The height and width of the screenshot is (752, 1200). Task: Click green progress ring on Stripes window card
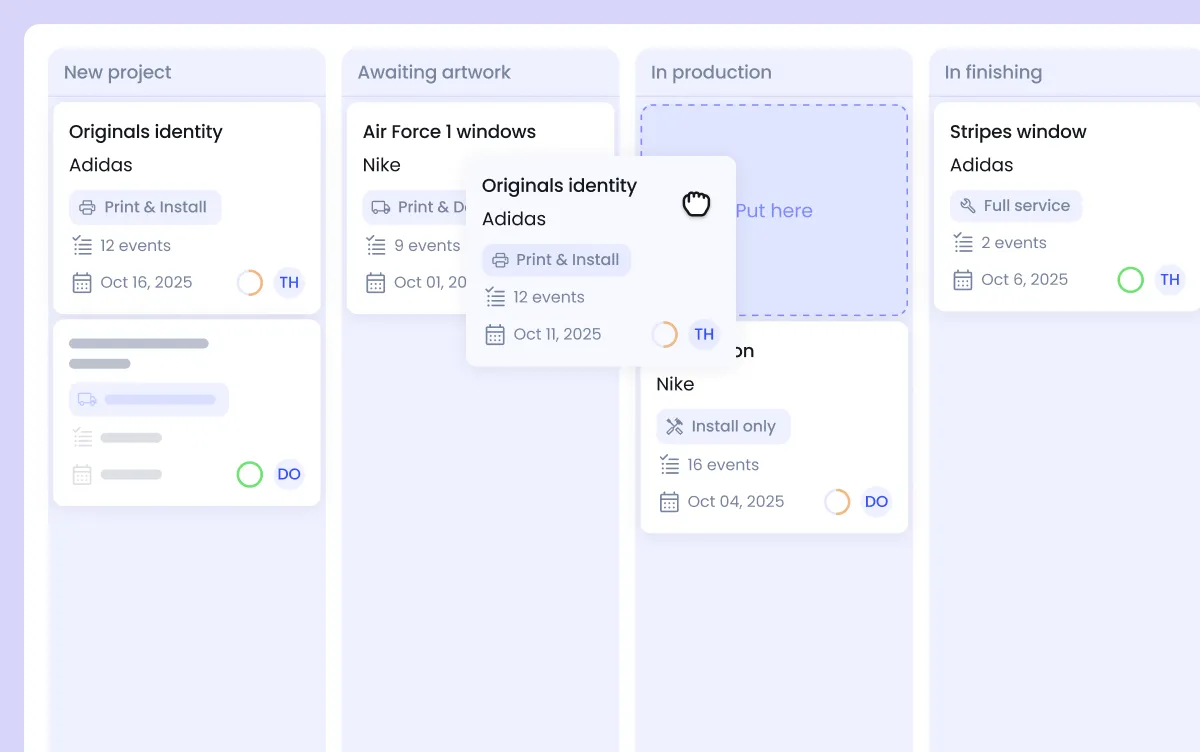tap(1130, 279)
